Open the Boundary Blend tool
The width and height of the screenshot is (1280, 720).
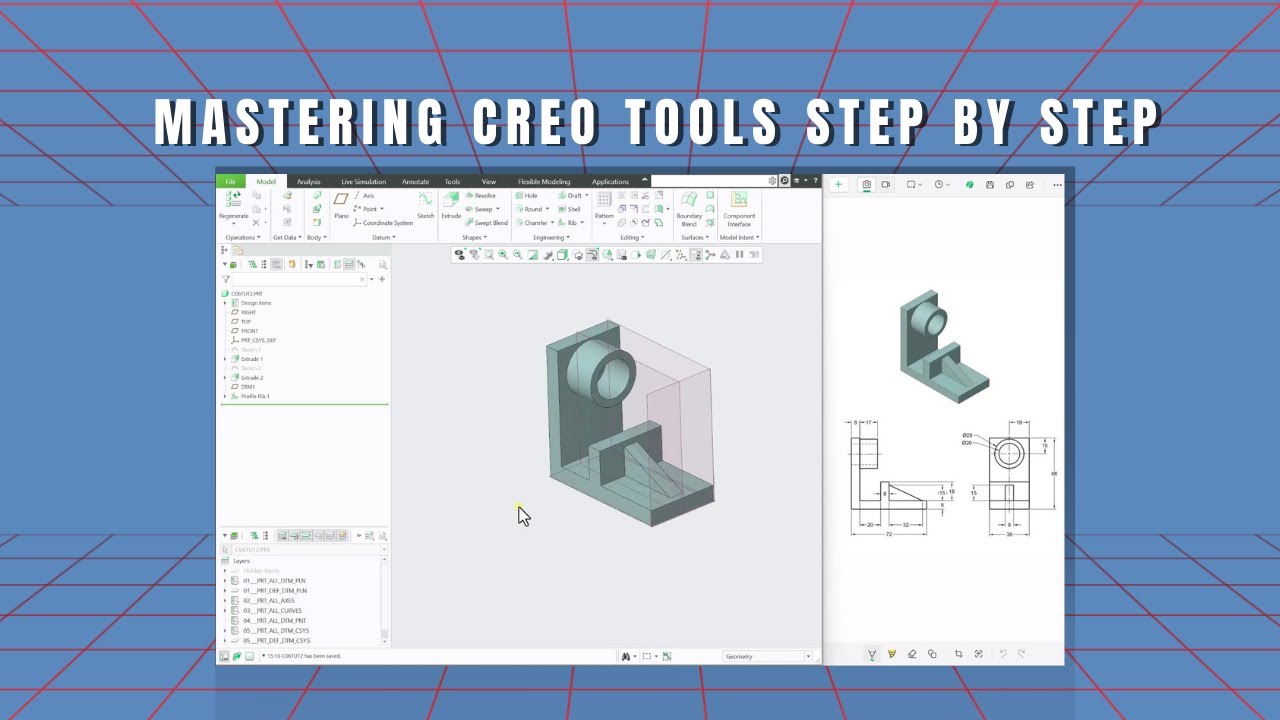coord(689,209)
